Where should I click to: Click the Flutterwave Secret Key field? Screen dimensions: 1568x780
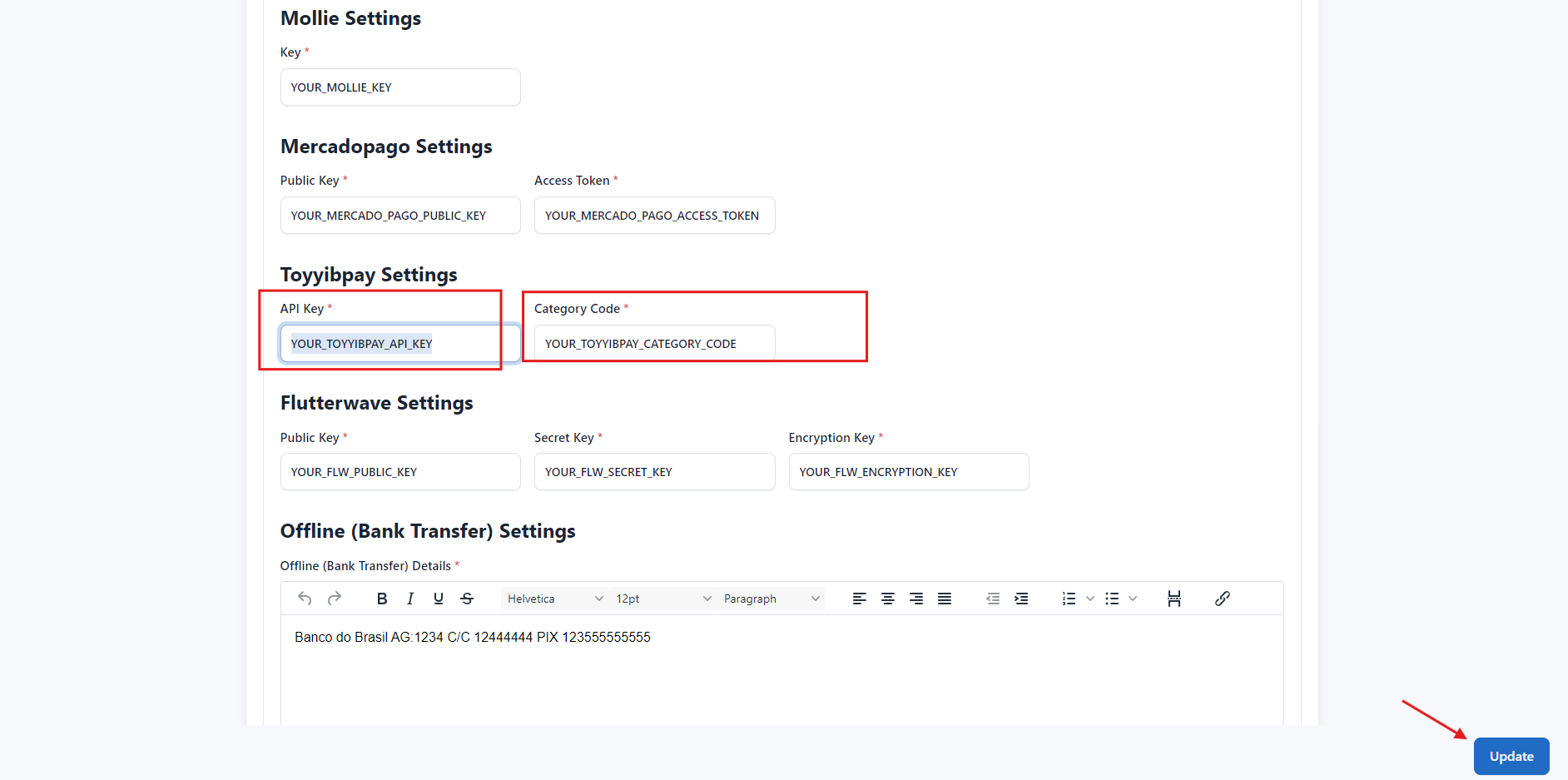click(654, 472)
